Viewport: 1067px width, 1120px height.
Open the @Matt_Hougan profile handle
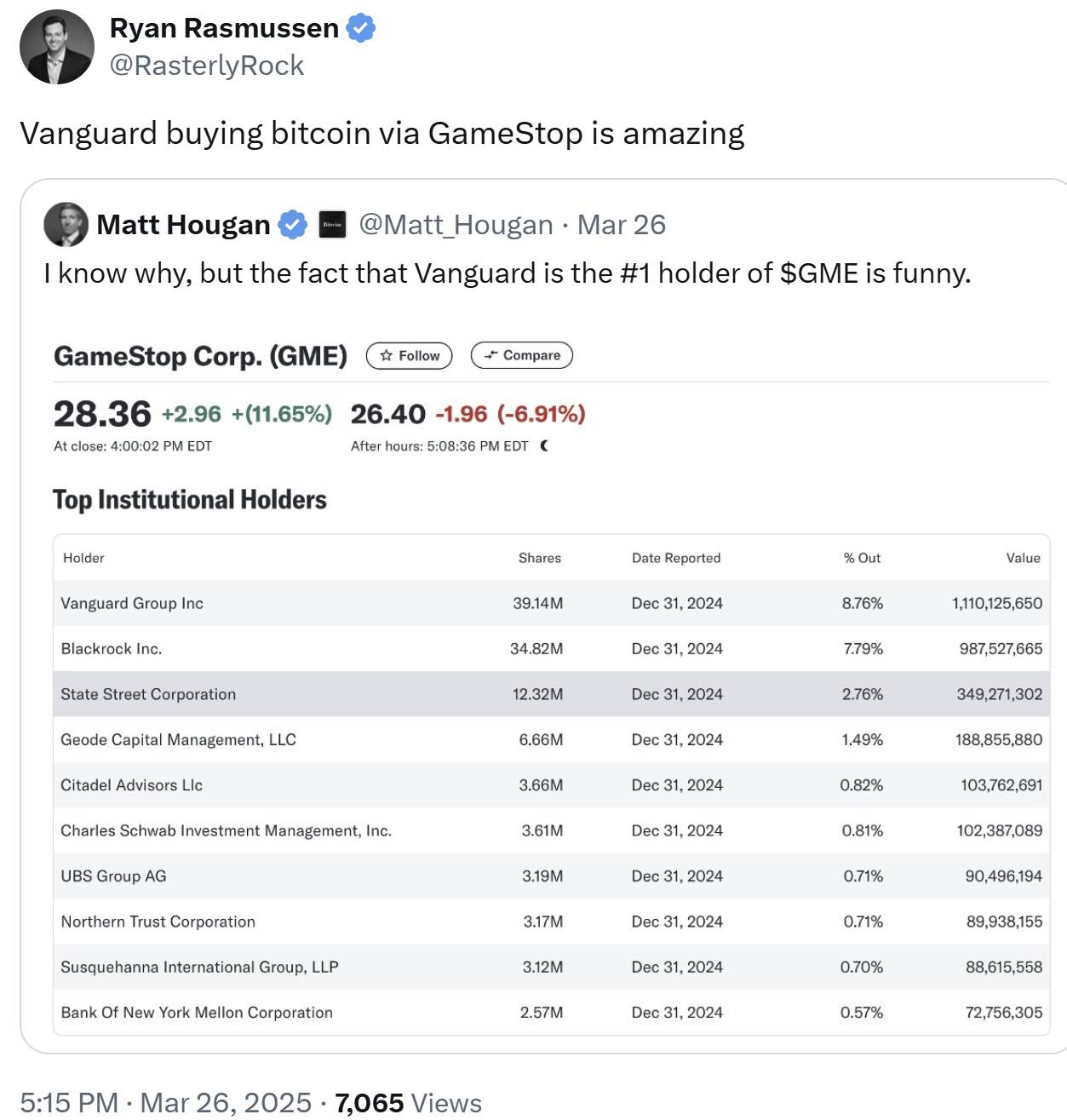pos(456,224)
